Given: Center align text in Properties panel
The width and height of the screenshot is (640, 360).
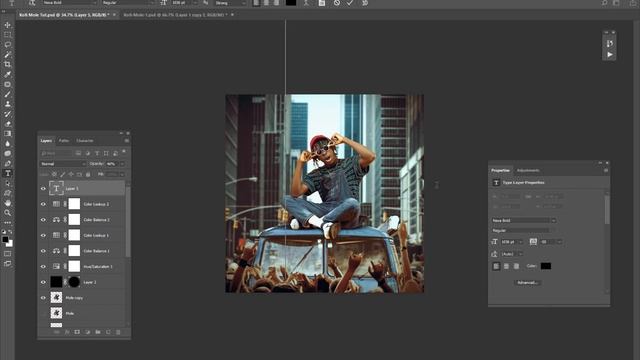Looking at the screenshot, I should tap(507, 266).
